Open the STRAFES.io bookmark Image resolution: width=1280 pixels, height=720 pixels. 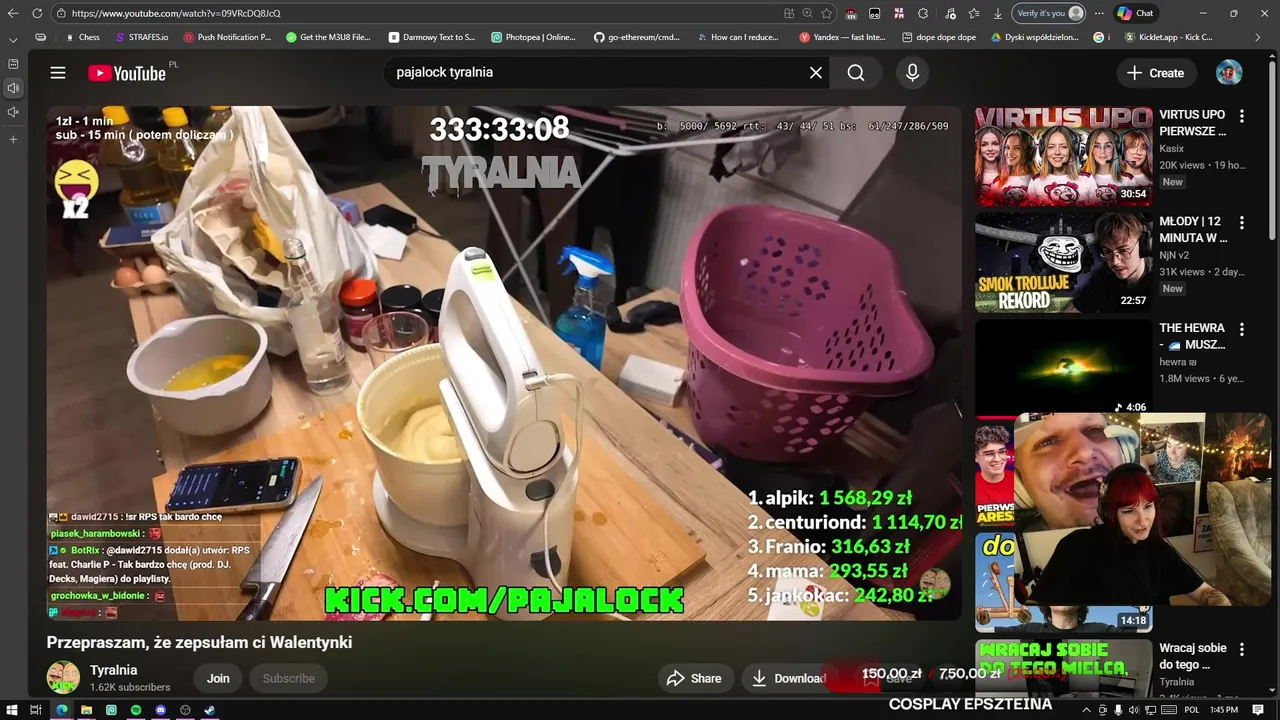click(141, 37)
